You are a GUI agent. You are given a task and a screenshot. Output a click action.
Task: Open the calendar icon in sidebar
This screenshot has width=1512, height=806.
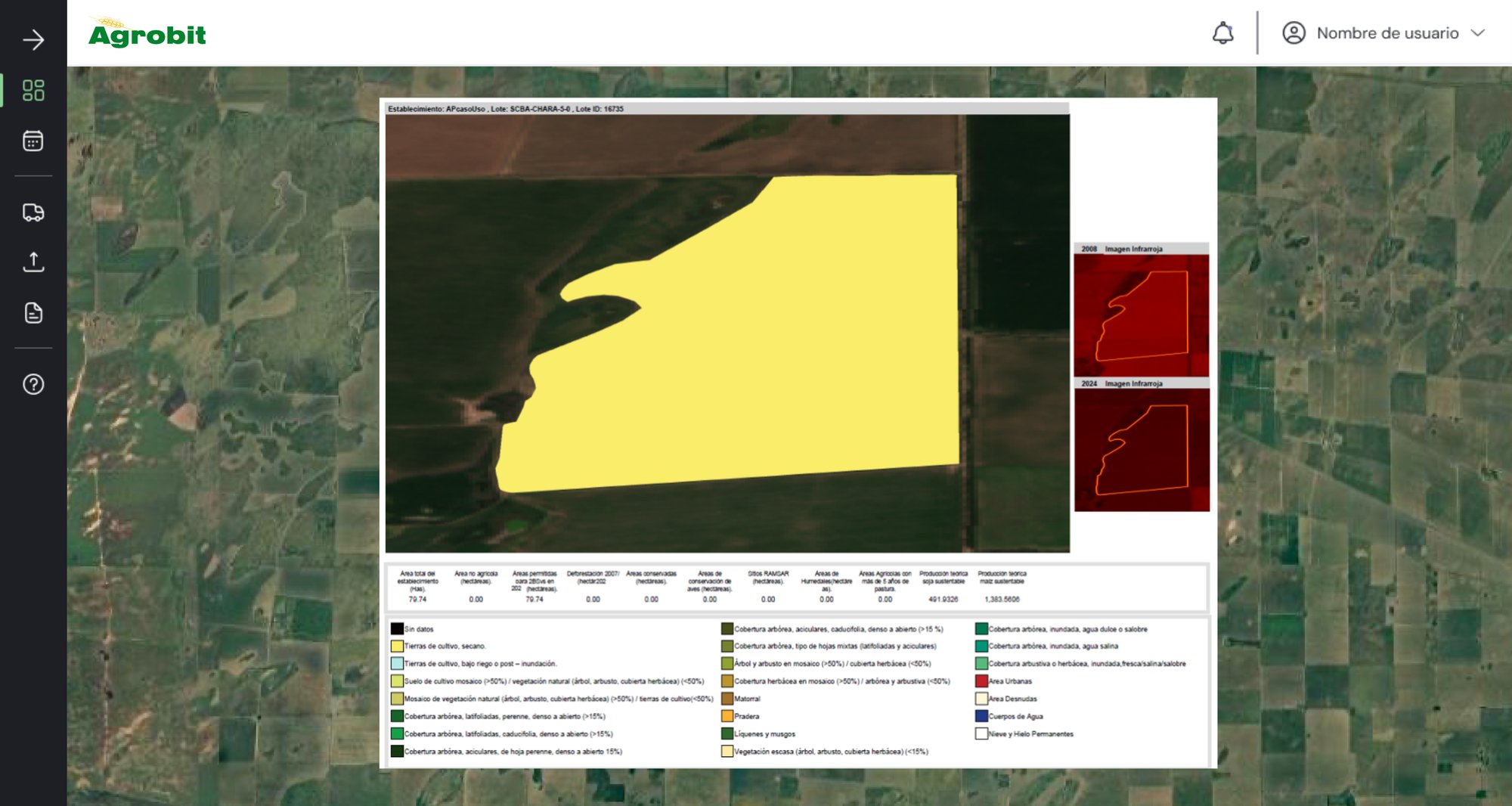click(x=33, y=141)
